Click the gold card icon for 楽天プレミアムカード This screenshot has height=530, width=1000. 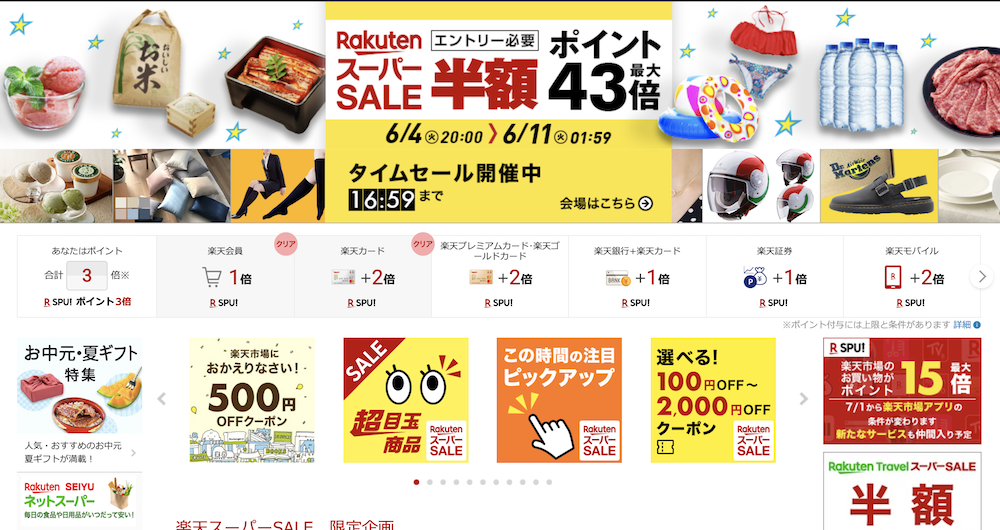pos(481,277)
